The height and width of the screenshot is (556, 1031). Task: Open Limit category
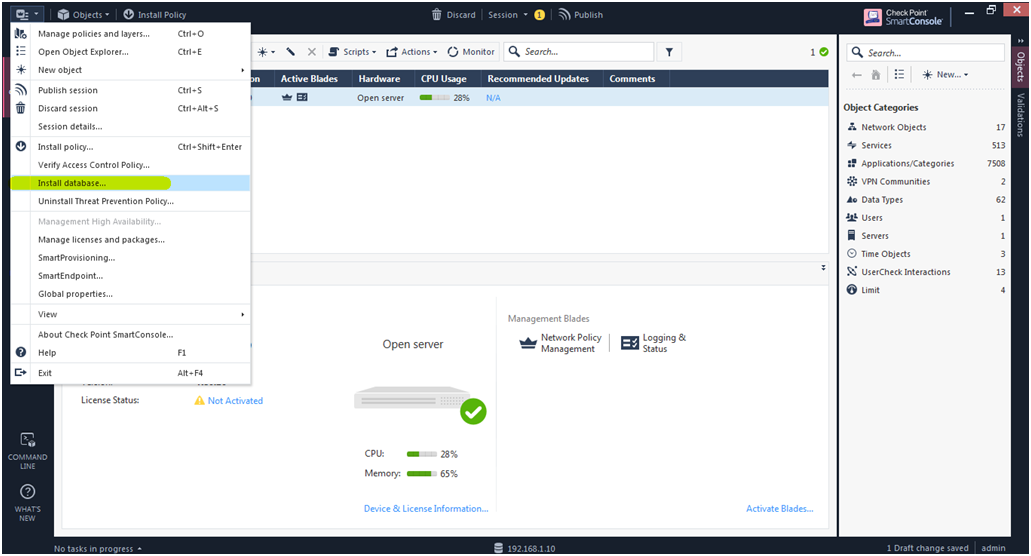tap(925, 290)
